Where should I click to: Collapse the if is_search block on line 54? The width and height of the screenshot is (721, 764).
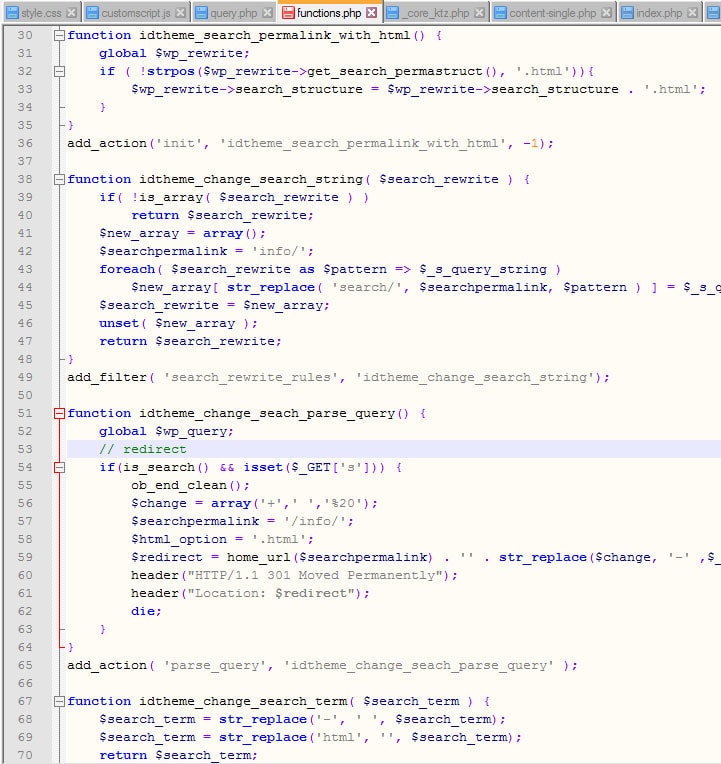pos(59,468)
